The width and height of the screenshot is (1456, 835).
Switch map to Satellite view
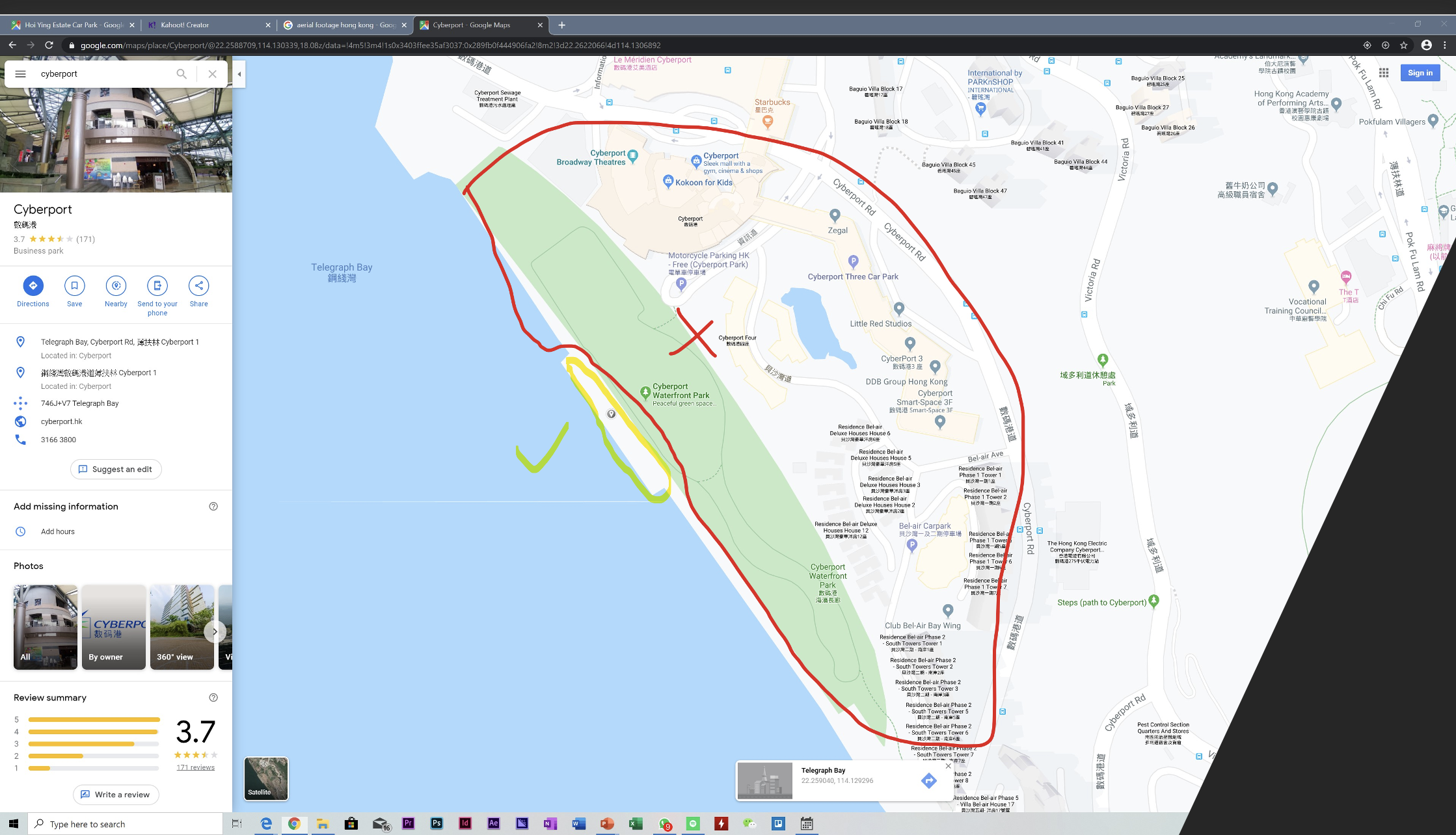tap(266, 778)
